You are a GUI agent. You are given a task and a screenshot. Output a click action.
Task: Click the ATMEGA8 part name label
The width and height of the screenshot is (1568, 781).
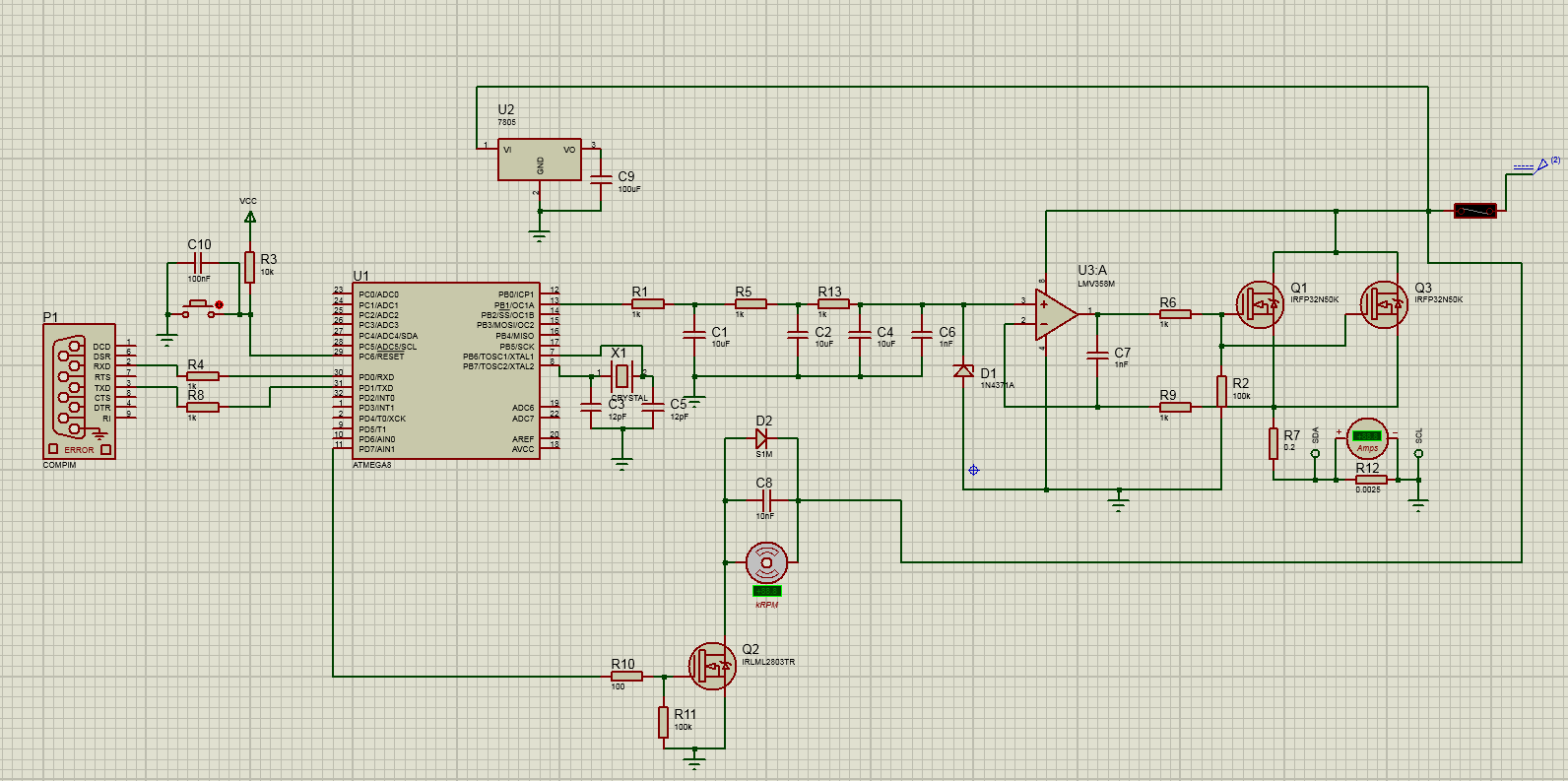tap(372, 466)
